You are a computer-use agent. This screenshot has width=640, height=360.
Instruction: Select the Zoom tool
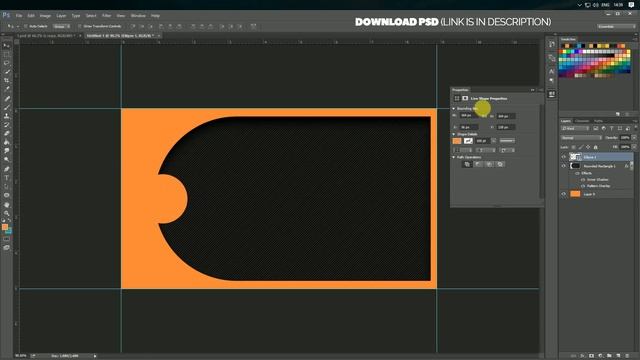(x=7, y=213)
